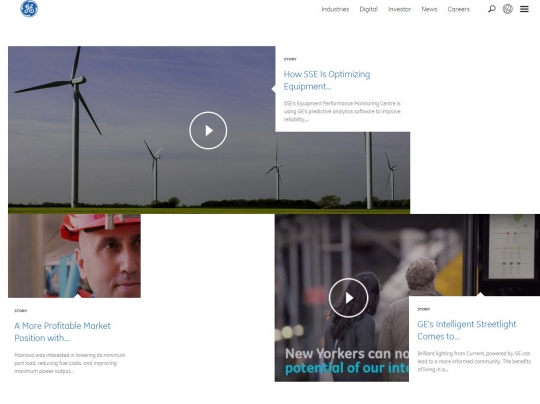Click the STORY label above the SSE headline
Viewport: 540px width, 404px height.
pos(290,59)
